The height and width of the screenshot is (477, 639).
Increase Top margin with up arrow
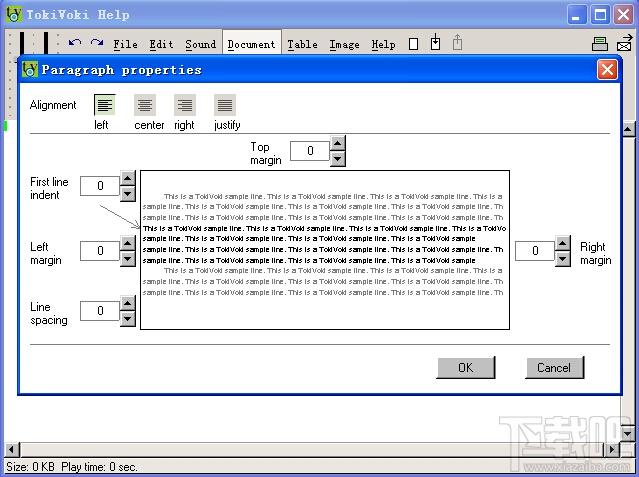tap(337, 144)
